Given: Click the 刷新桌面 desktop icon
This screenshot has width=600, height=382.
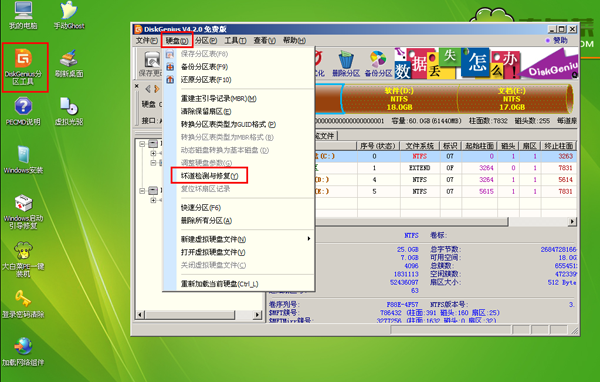Looking at the screenshot, I should (x=69, y=63).
